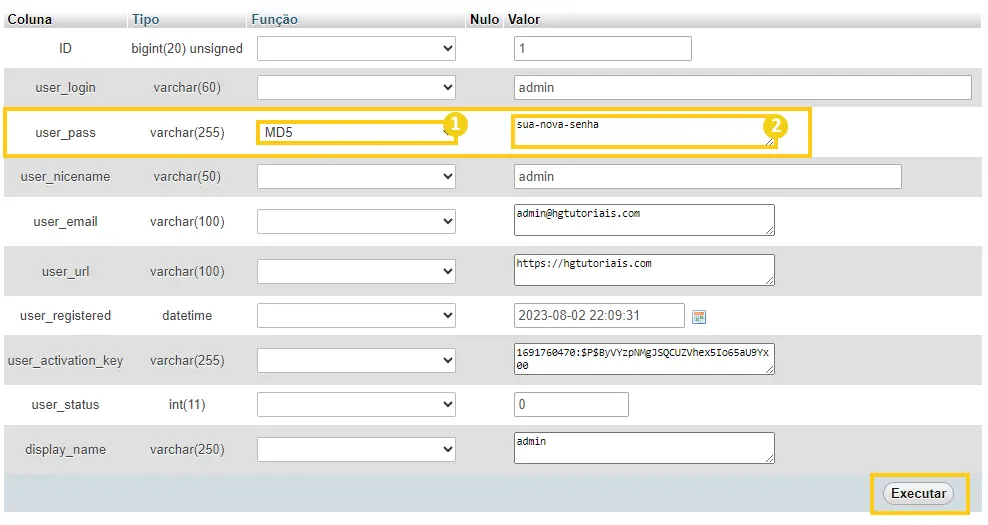The width and height of the screenshot is (988, 525).
Task: Click the Valor header label
Action: [524, 20]
